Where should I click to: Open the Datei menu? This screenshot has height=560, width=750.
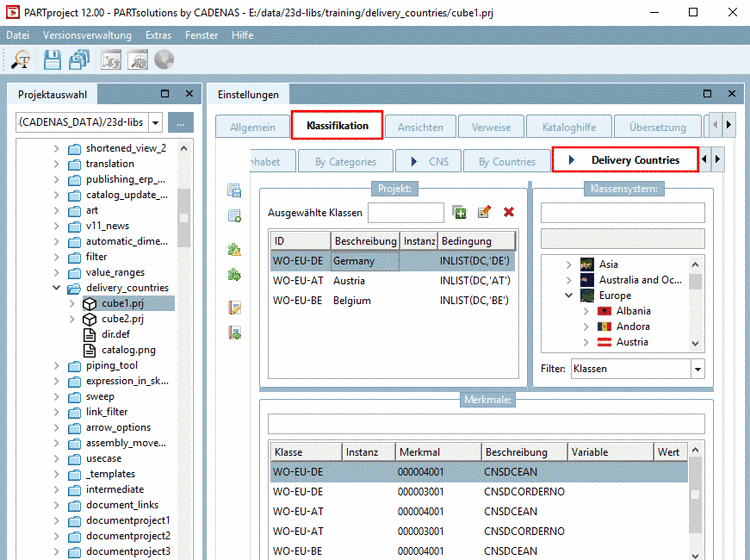pyautogui.click(x=18, y=35)
